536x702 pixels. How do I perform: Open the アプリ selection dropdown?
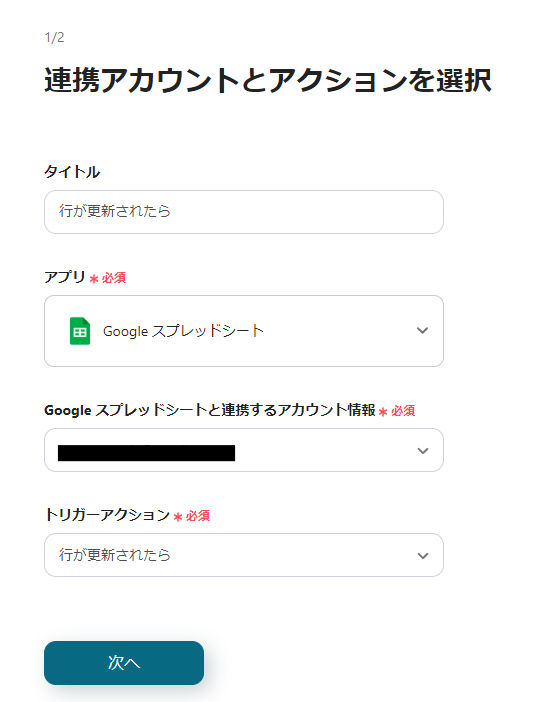click(x=244, y=331)
